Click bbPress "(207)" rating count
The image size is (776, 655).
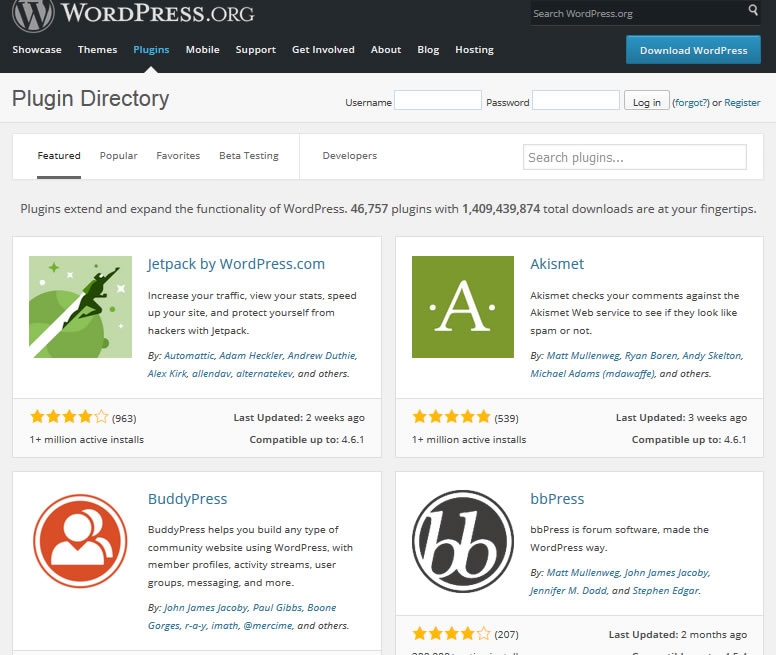(506, 635)
